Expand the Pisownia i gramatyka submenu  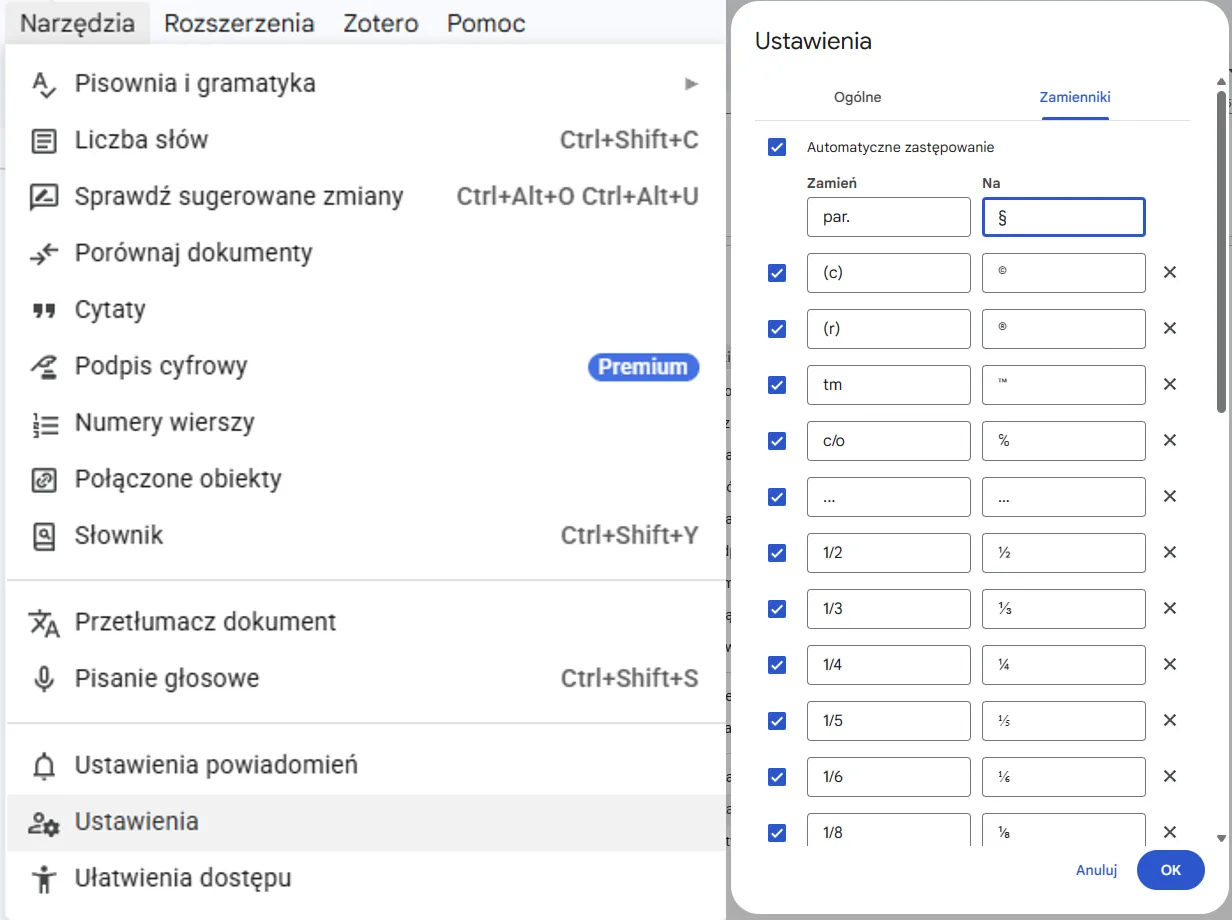coord(692,84)
